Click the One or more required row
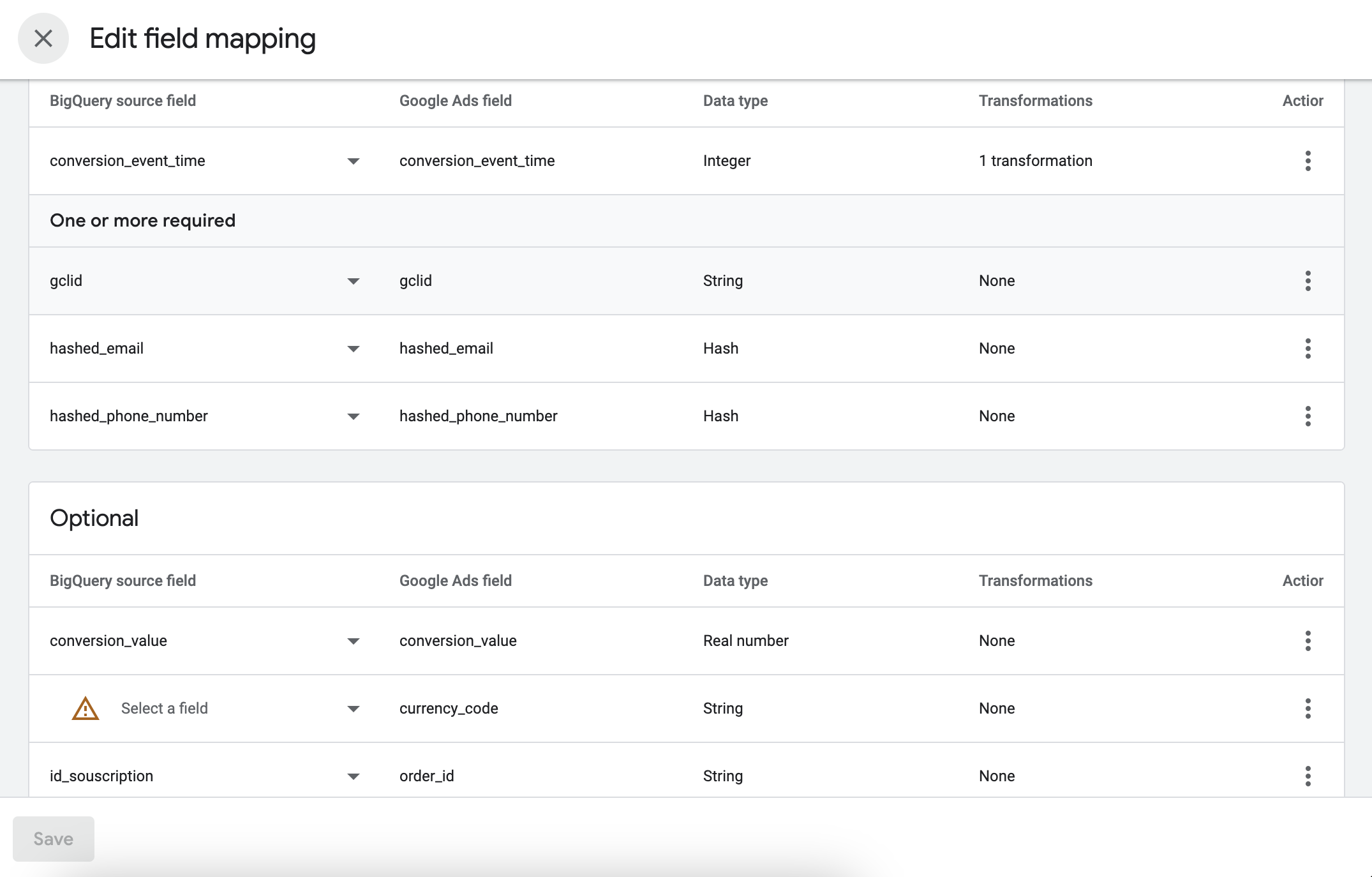Screen dimensions: 1372x877 [142, 221]
